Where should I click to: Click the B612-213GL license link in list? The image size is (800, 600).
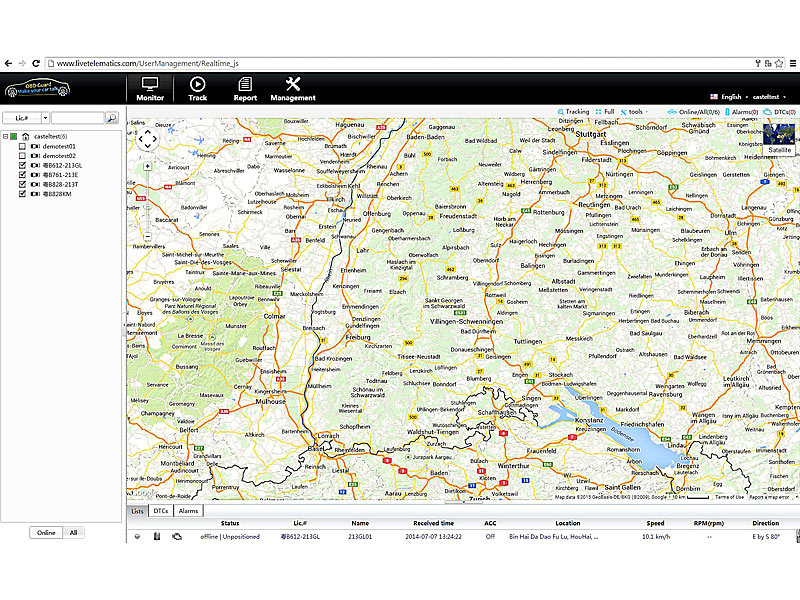tap(300, 536)
